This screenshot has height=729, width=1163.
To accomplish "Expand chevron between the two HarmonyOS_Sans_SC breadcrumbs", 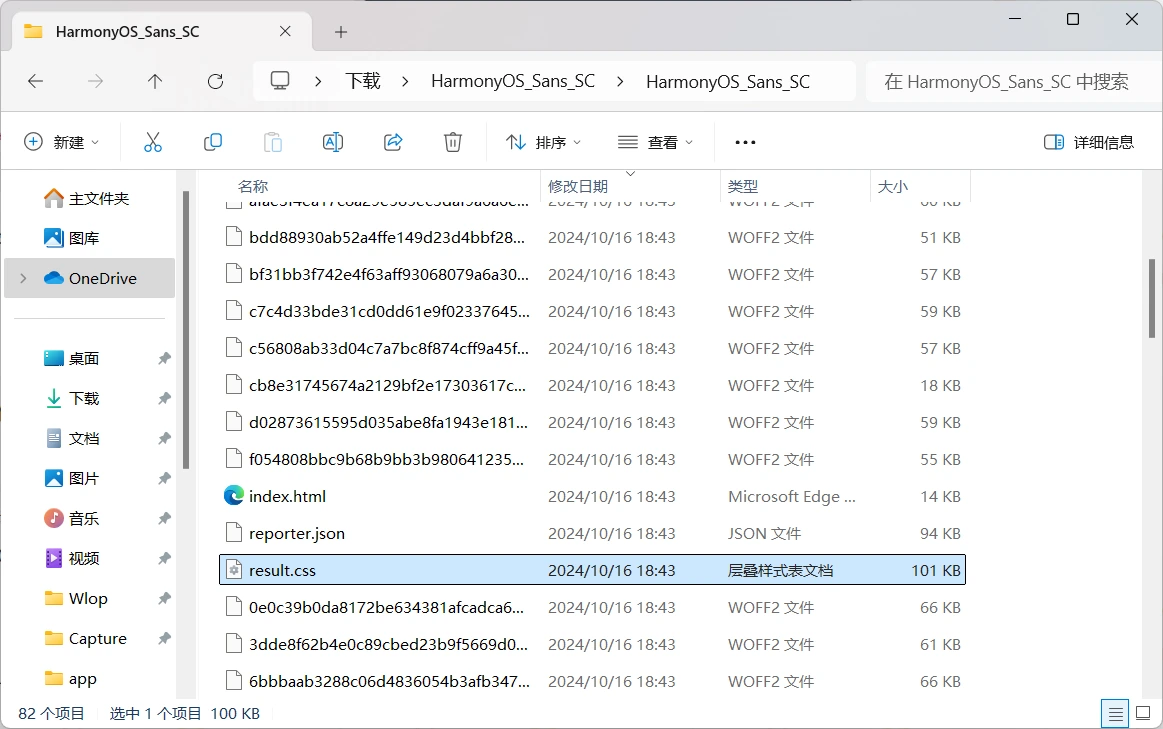I will click(620, 82).
